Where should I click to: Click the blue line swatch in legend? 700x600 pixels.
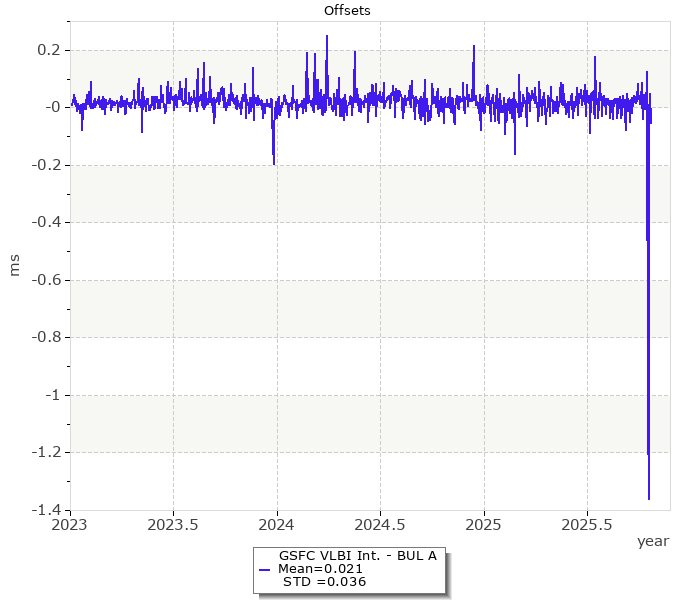tap(264, 569)
